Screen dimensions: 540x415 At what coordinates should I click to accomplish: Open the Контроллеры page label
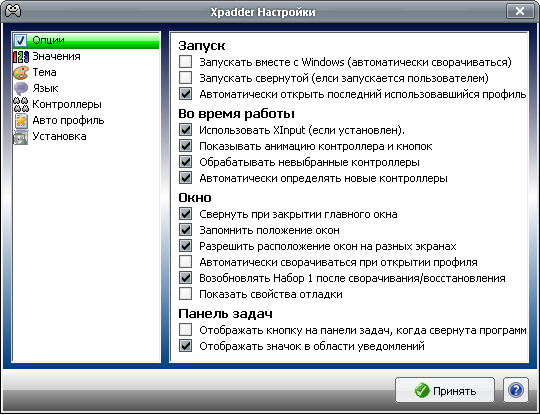pos(67,104)
